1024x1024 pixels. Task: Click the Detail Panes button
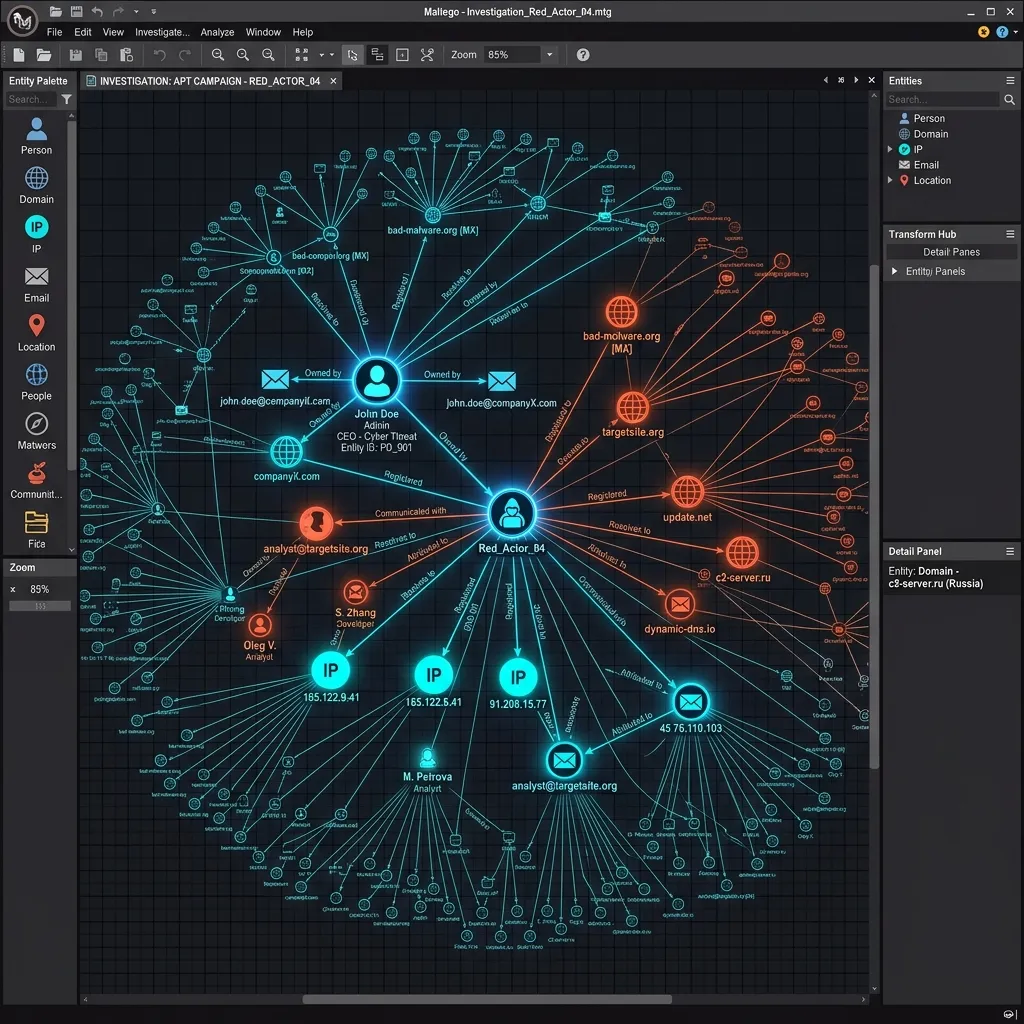coord(952,252)
